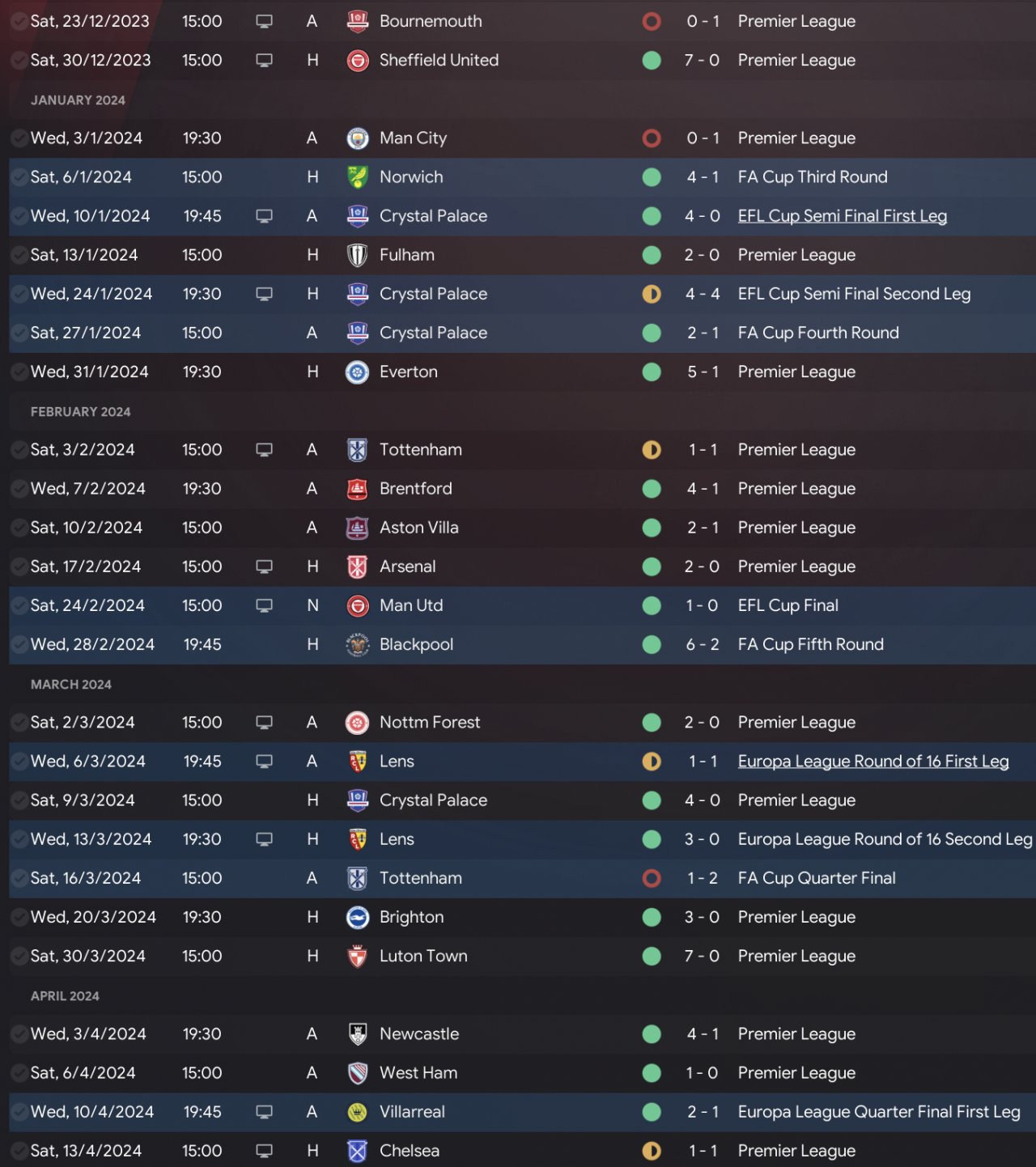Open the 7 - 0 result versus Luton Town

click(x=702, y=957)
